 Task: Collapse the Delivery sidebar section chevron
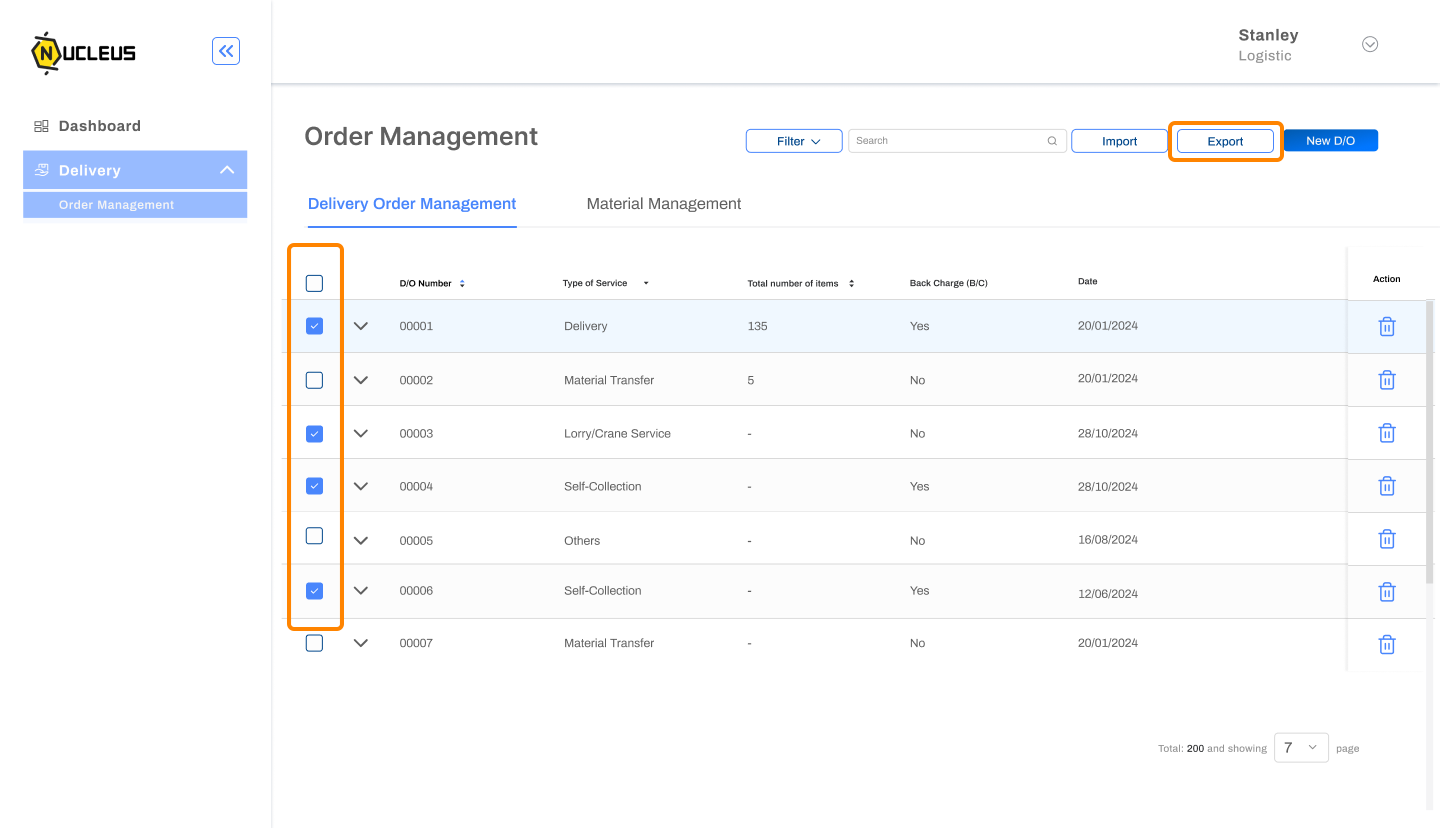click(227, 170)
